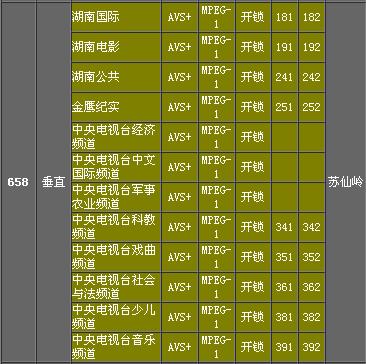This screenshot has width=366, height=364.
Task: Click value 342 in 科教频道 row
Action: tap(311, 227)
